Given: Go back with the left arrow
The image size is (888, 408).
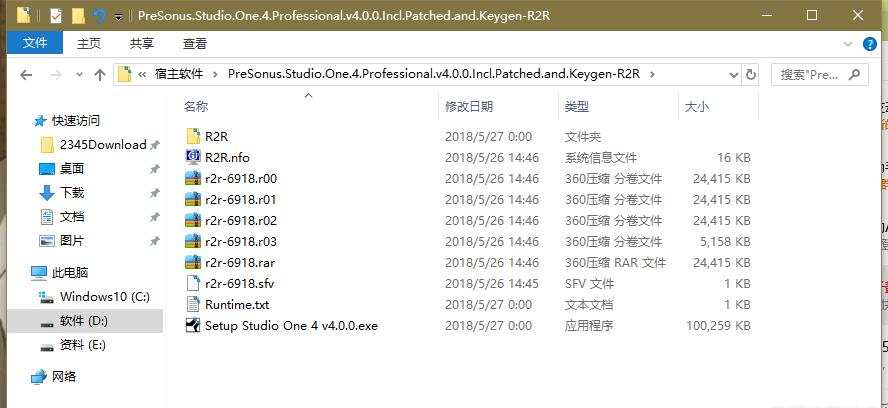Looking at the screenshot, I should tap(26, 74).
